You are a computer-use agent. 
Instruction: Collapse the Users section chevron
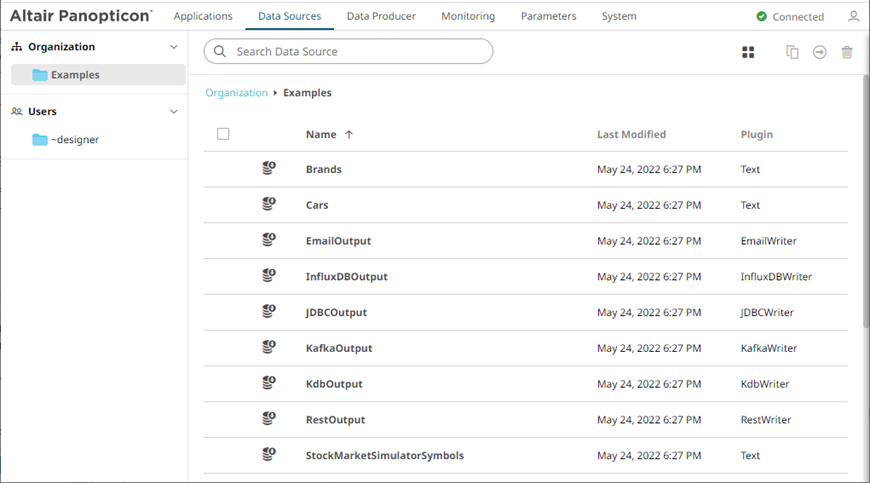pos(174,112)
